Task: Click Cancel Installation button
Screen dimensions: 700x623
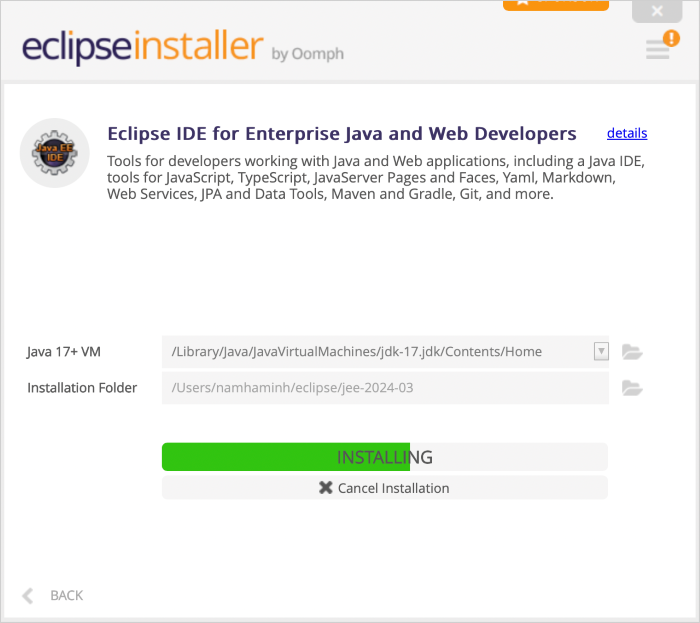Action: point(384,488)
